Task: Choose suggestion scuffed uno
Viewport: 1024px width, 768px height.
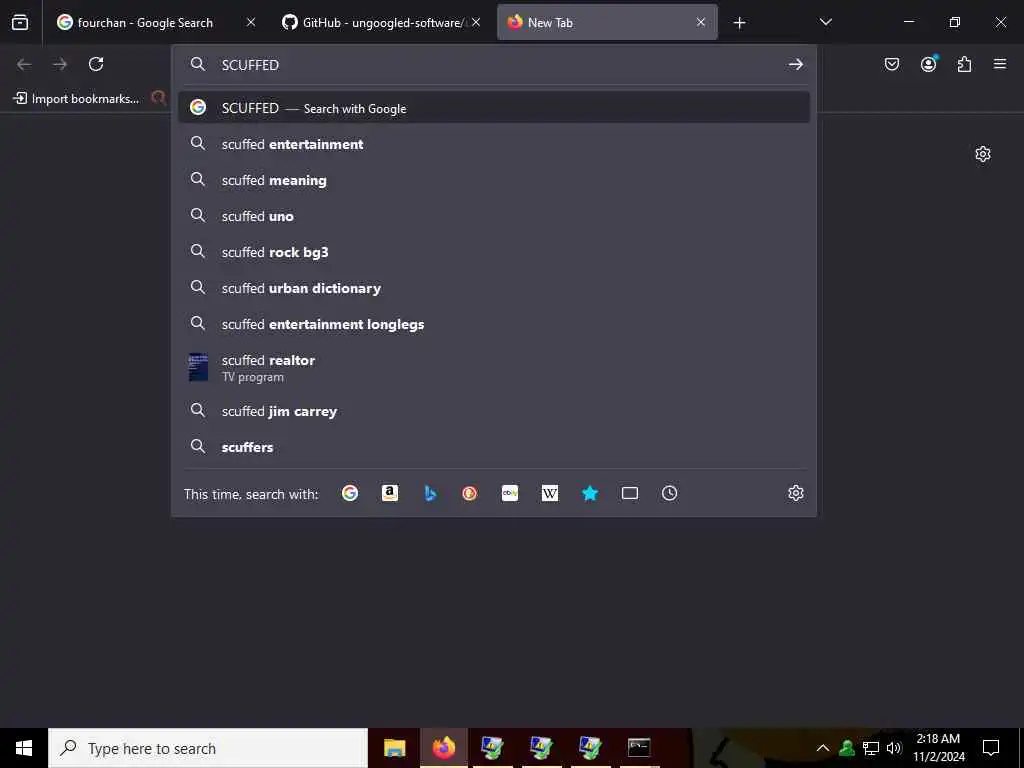Action: point(494,216)
